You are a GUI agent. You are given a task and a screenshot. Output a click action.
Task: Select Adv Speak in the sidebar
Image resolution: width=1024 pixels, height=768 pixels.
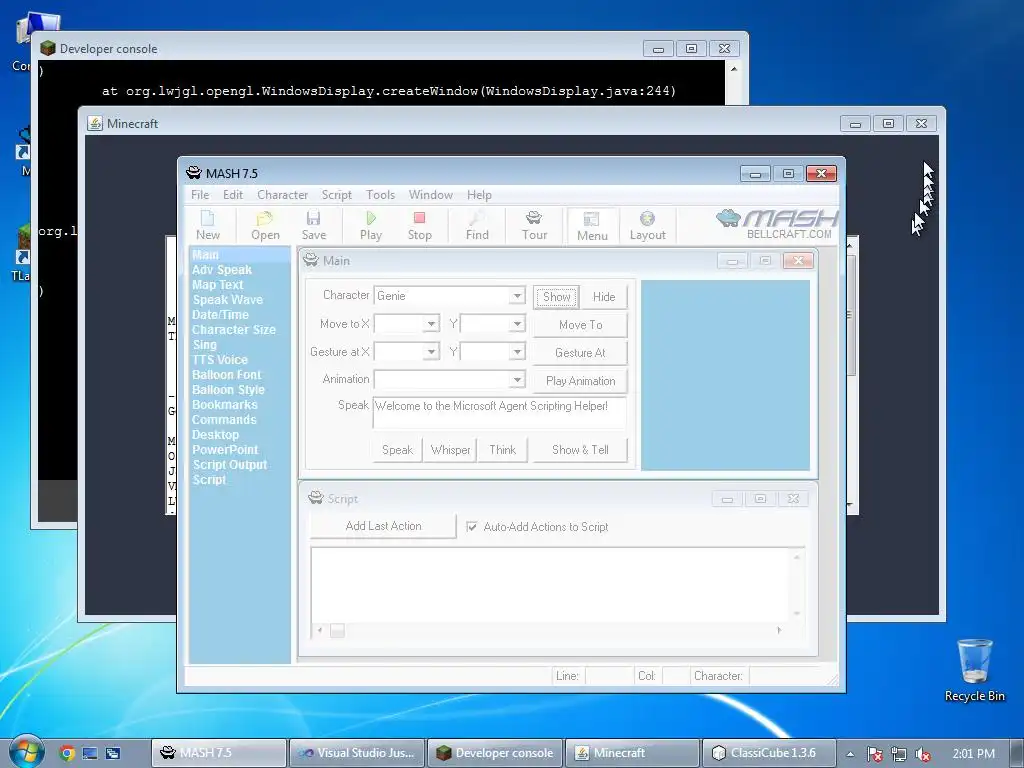coord(221,270)
